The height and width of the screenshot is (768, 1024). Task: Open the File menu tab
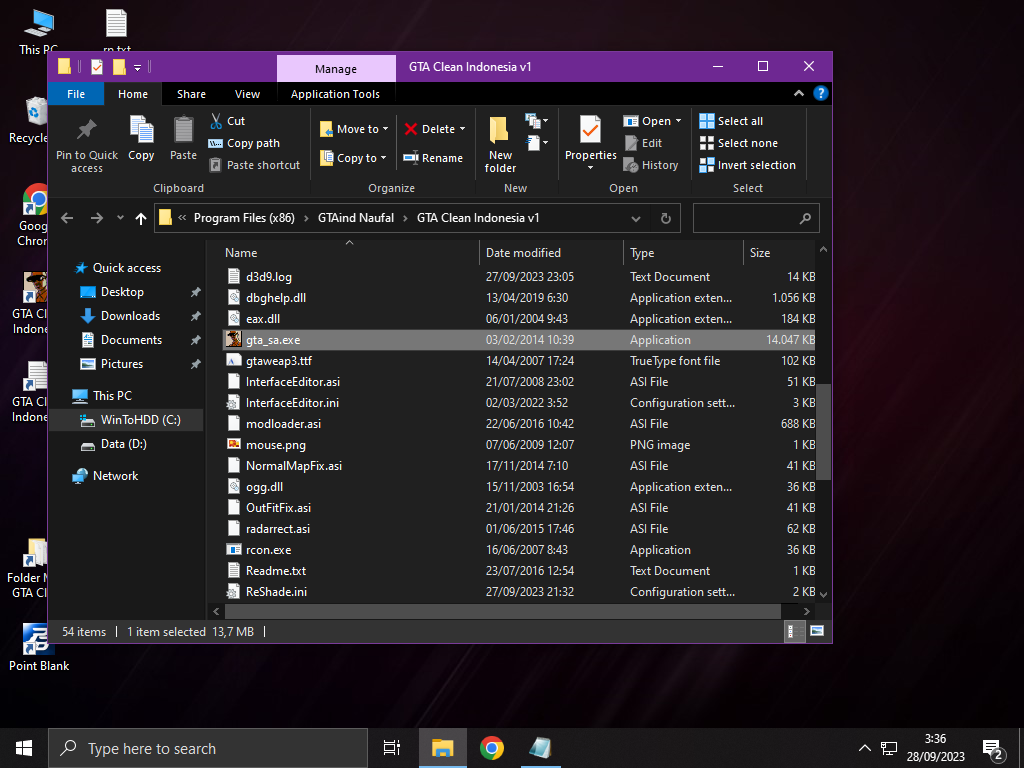click(x=76, y=94)
